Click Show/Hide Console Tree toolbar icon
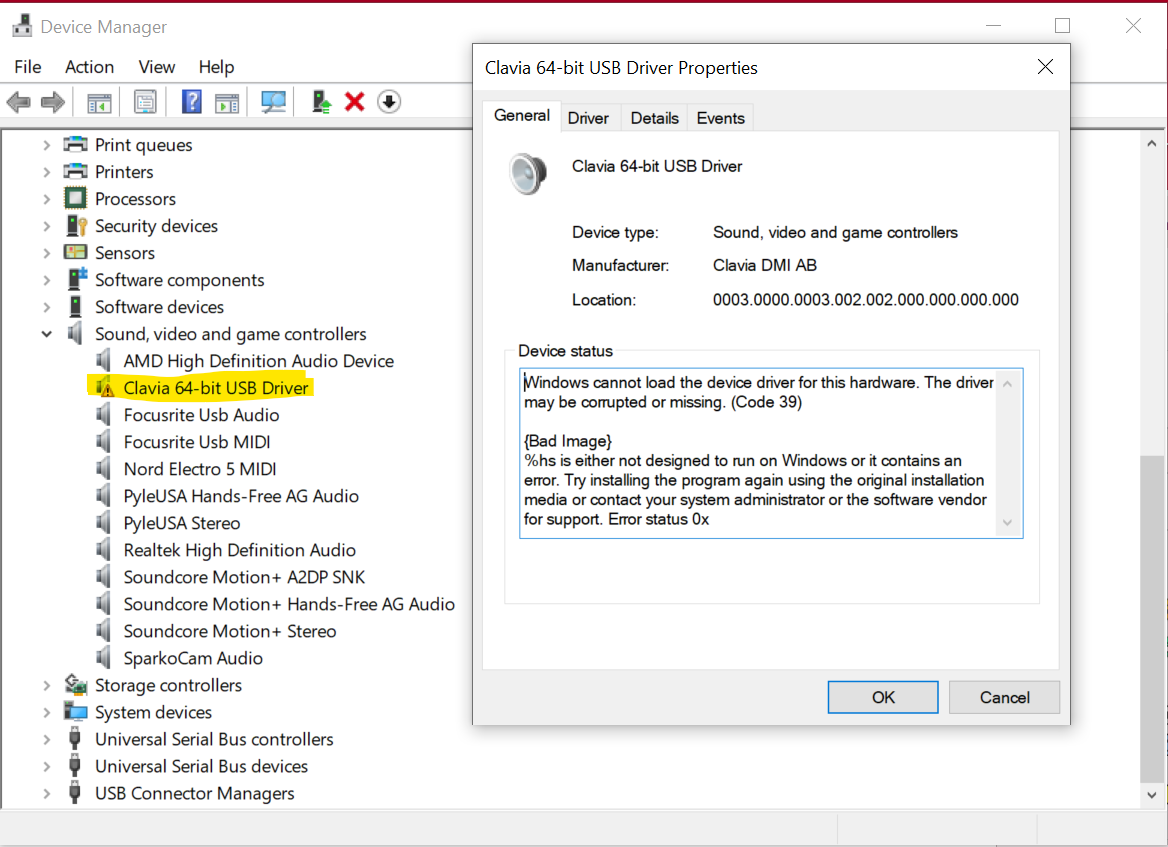This screenshot has width=1168, height=847. 98,102
